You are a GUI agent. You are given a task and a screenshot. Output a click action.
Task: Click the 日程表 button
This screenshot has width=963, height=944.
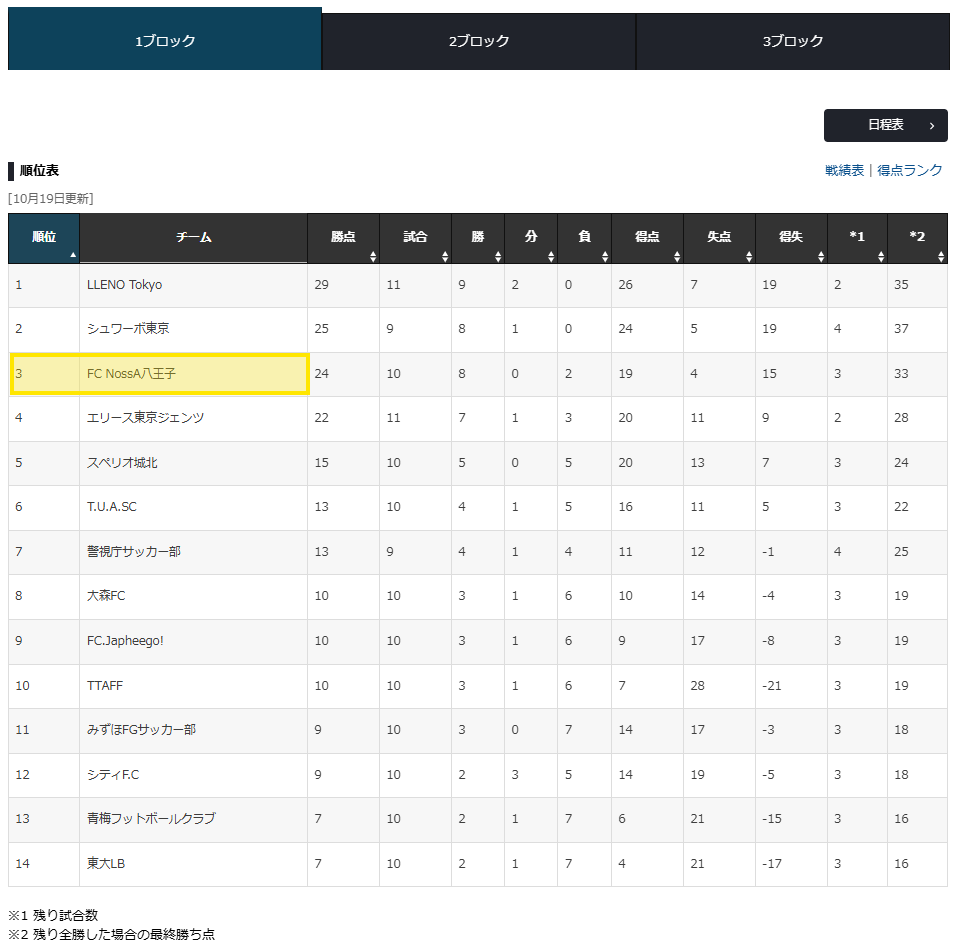(885, 125)
